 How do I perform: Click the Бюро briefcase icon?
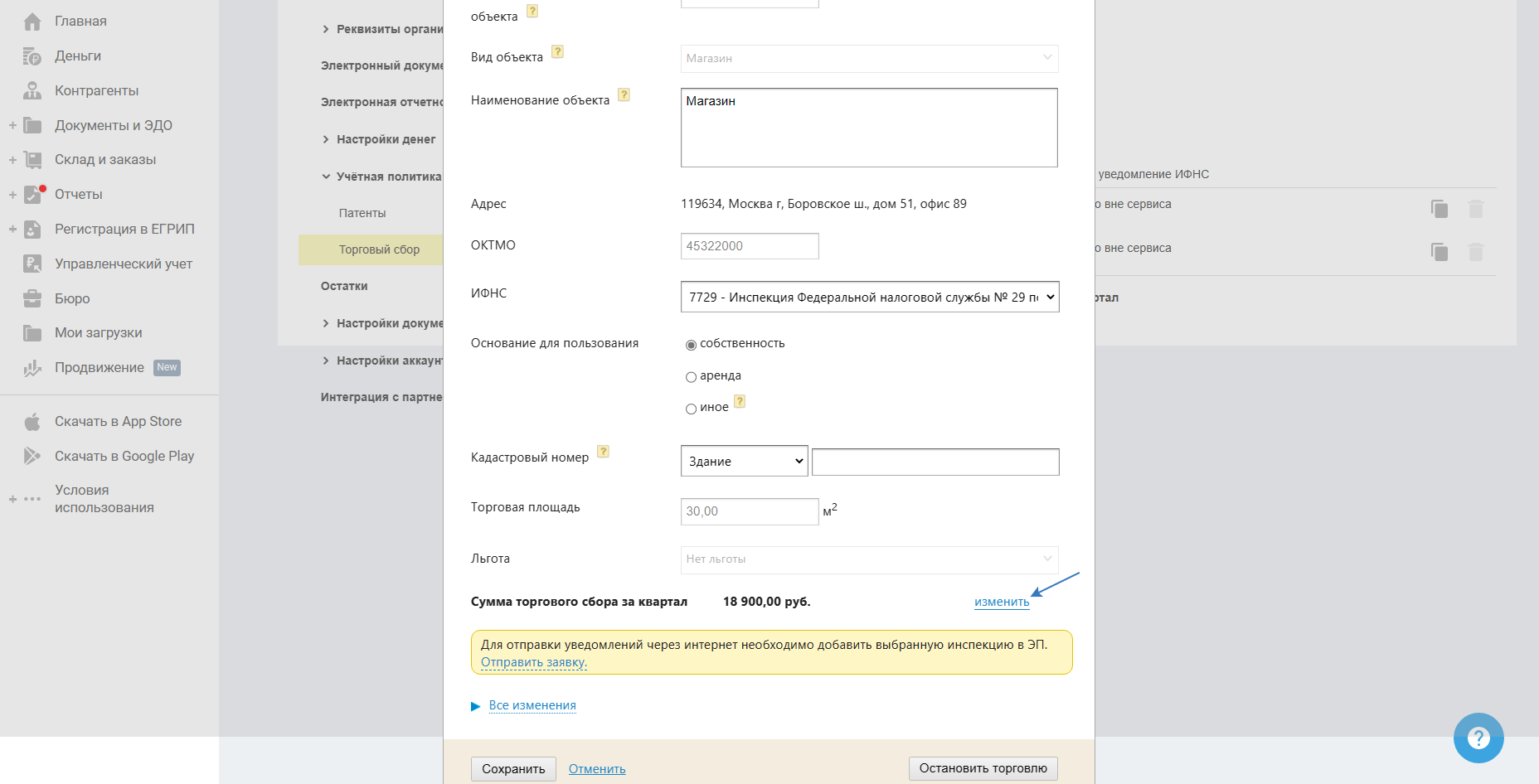click(x=32, y=298)
